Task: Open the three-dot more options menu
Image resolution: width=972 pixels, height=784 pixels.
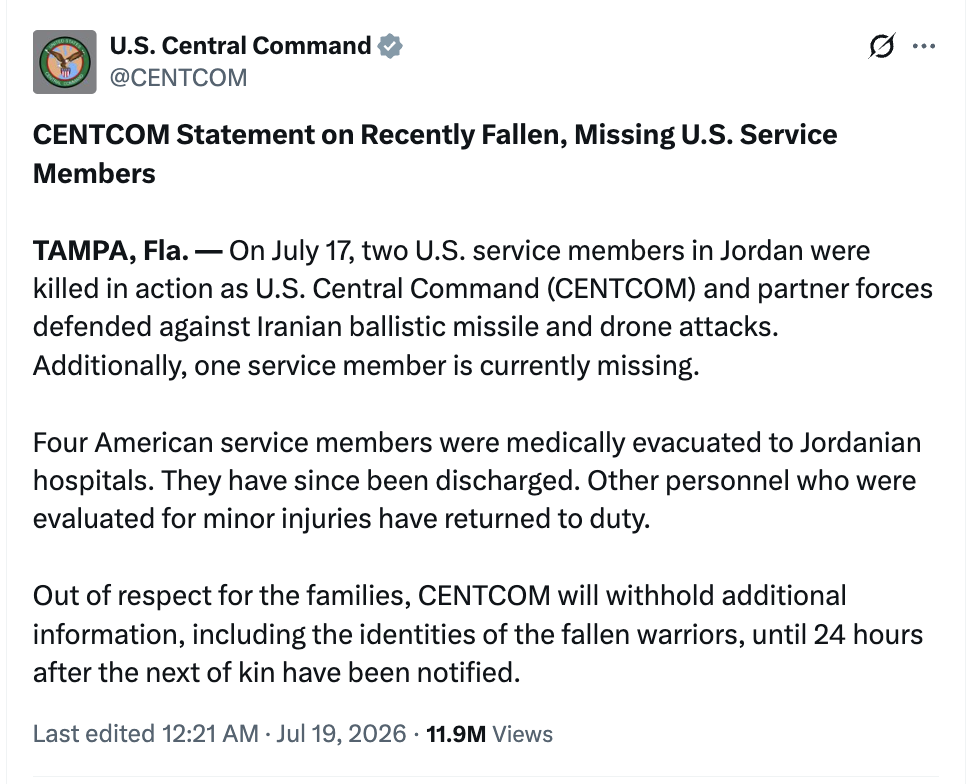Action: pos(924,46)
